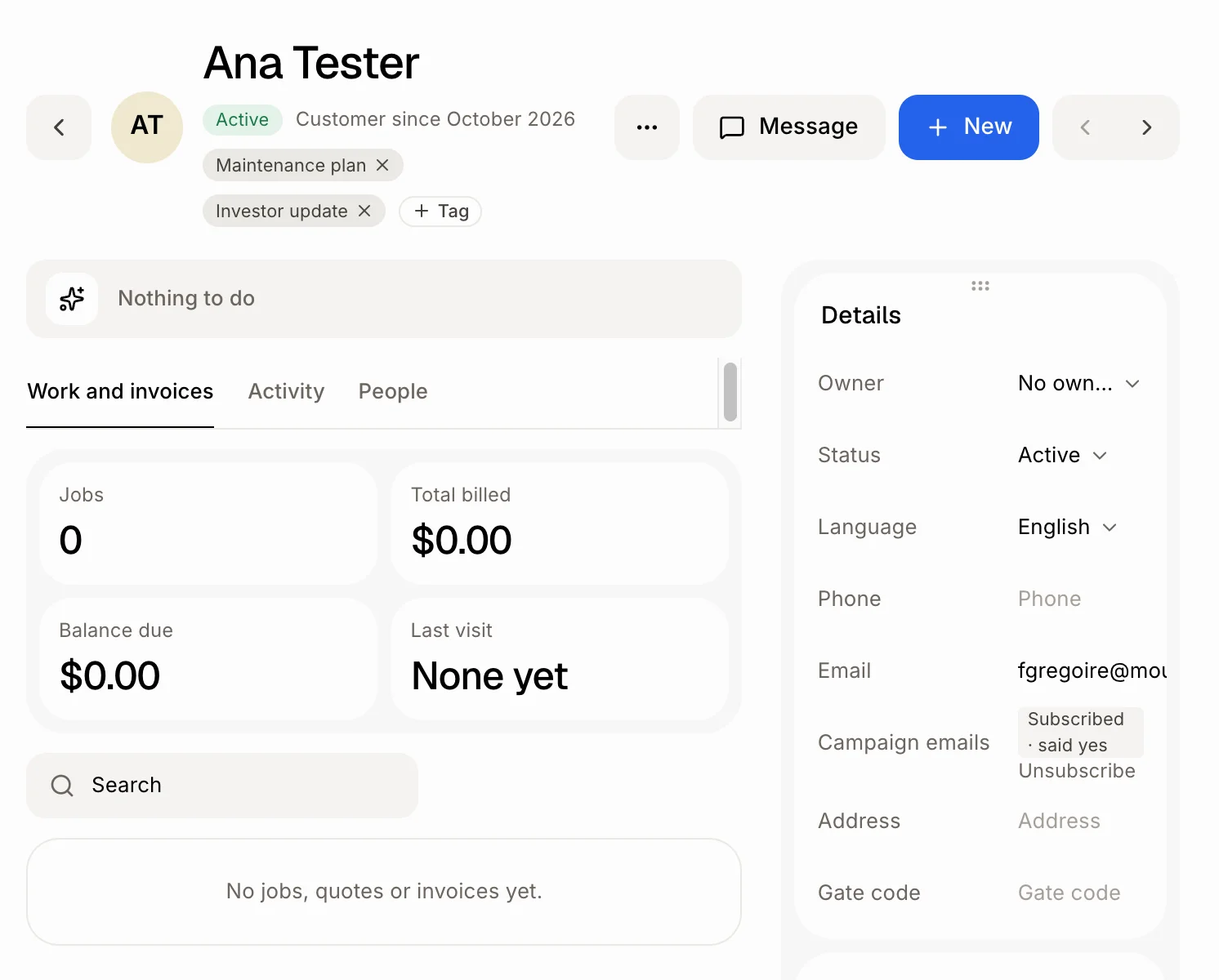1219x980 pixels.
Task: Grab the Details card drag handle dots
Action: point(980,286)
